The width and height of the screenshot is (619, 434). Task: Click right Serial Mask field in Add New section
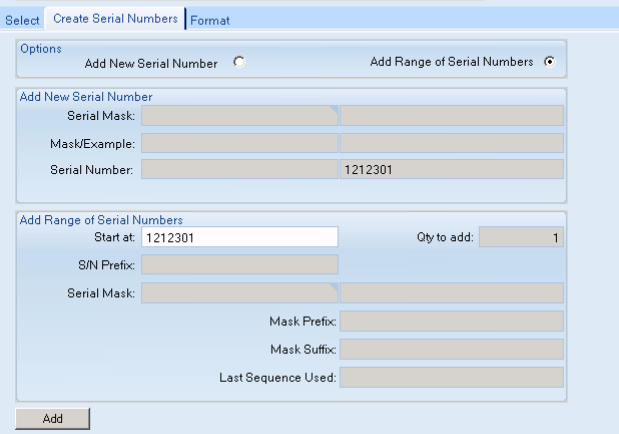pyautogui.click(x=452, y=115)
